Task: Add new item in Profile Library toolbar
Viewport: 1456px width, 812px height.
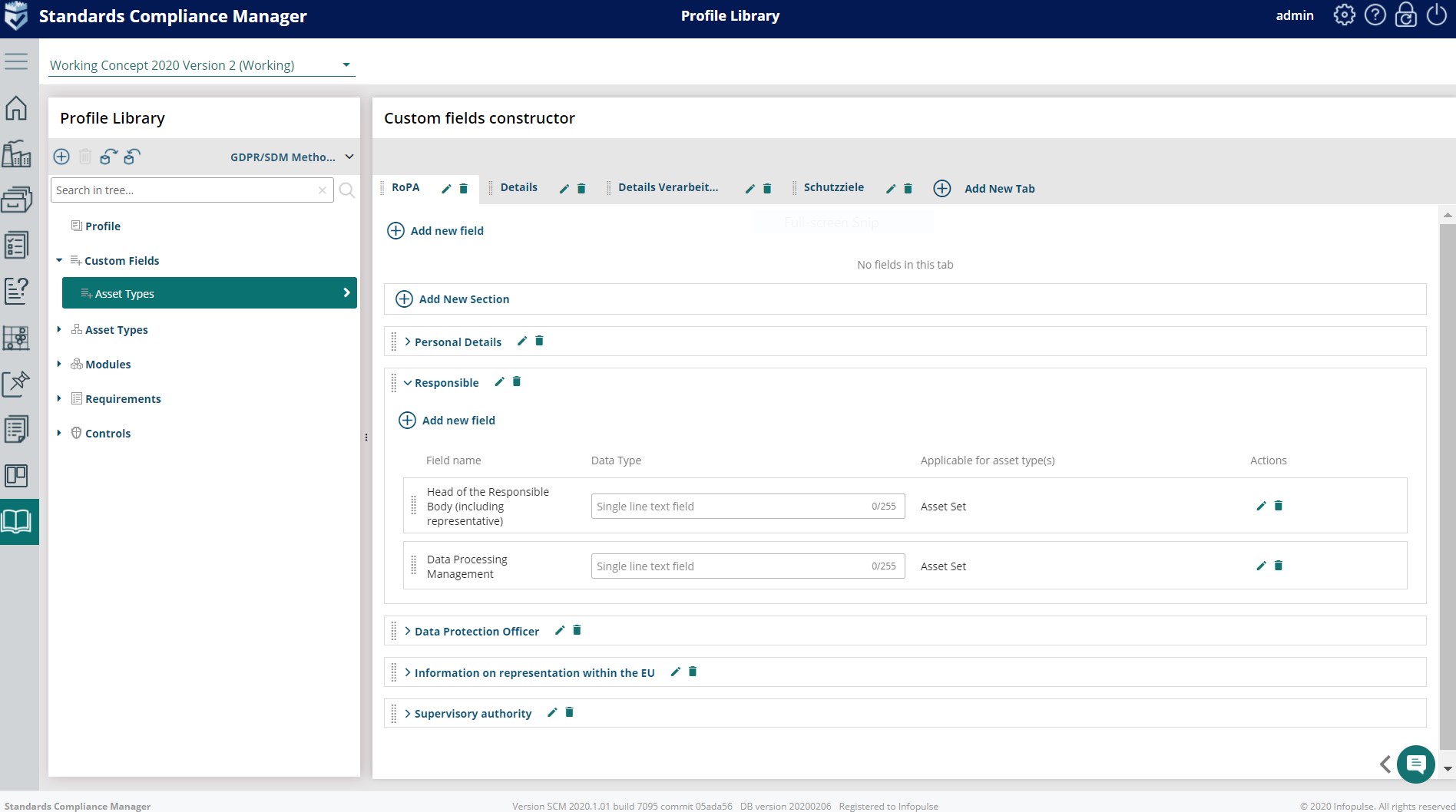Action: tap(61, 157)
